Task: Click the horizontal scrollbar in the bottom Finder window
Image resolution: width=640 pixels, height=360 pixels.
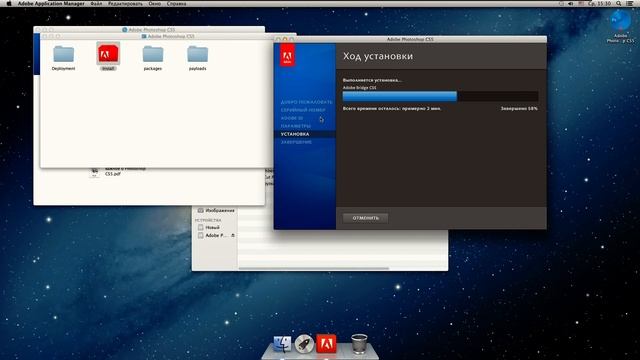Action: 313,269
